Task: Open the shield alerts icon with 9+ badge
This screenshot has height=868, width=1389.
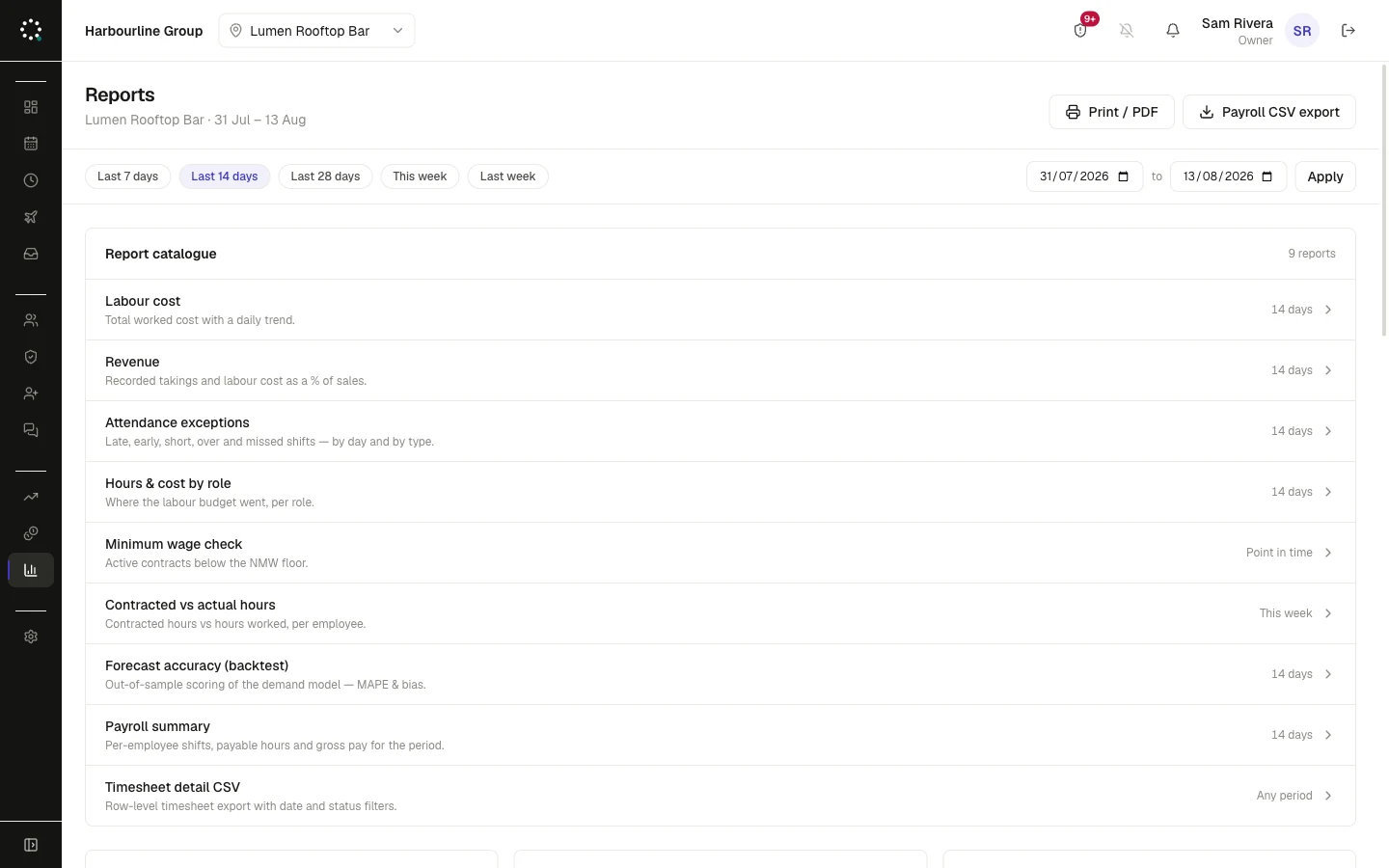Action: pos(1080,31)
